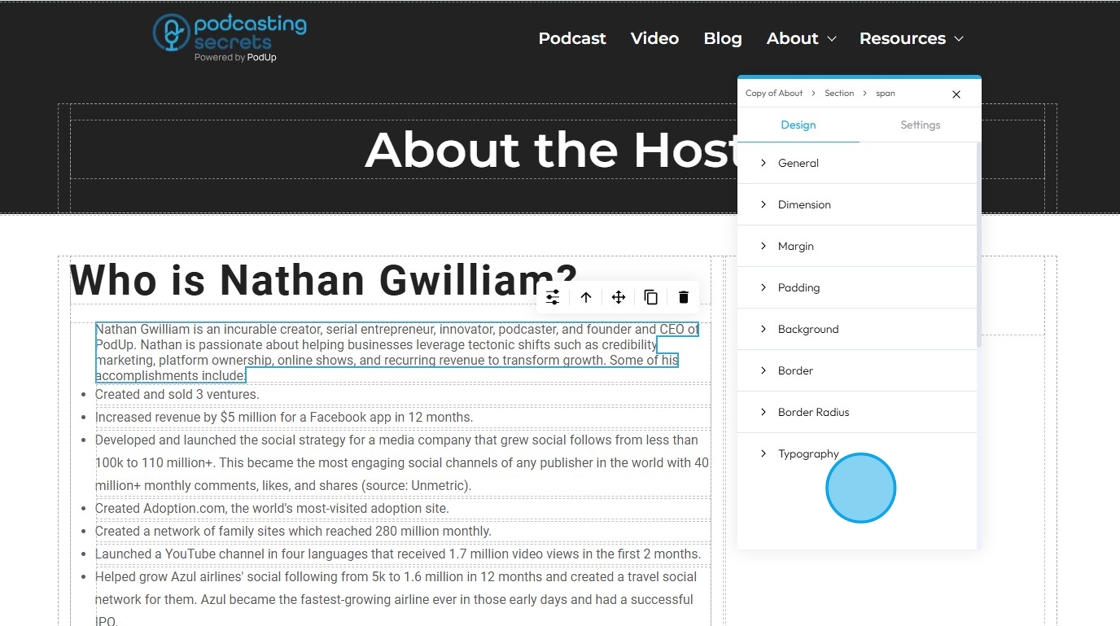Expand the Border section

tap(857, 370)
